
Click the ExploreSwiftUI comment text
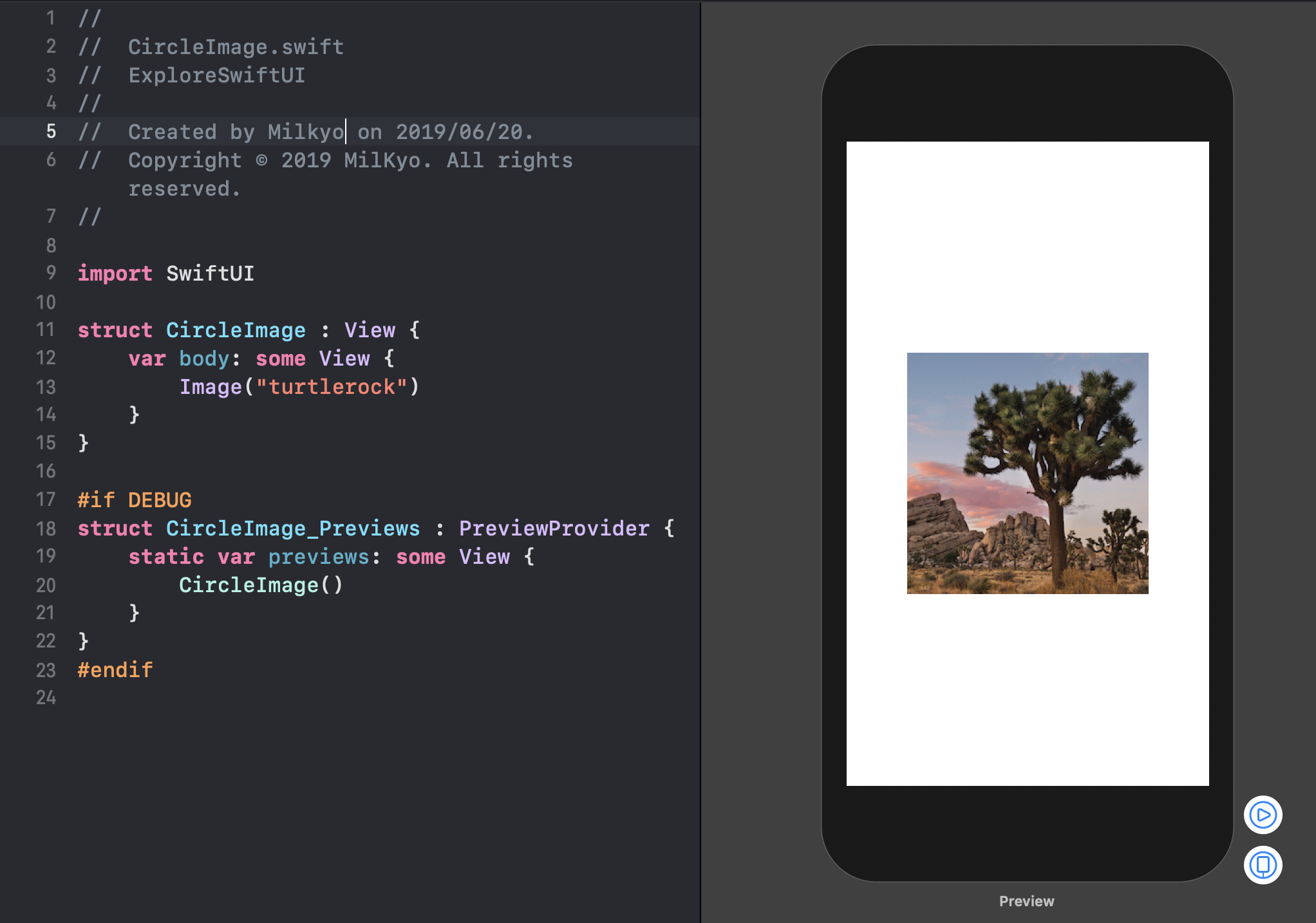tap(216, 75)
